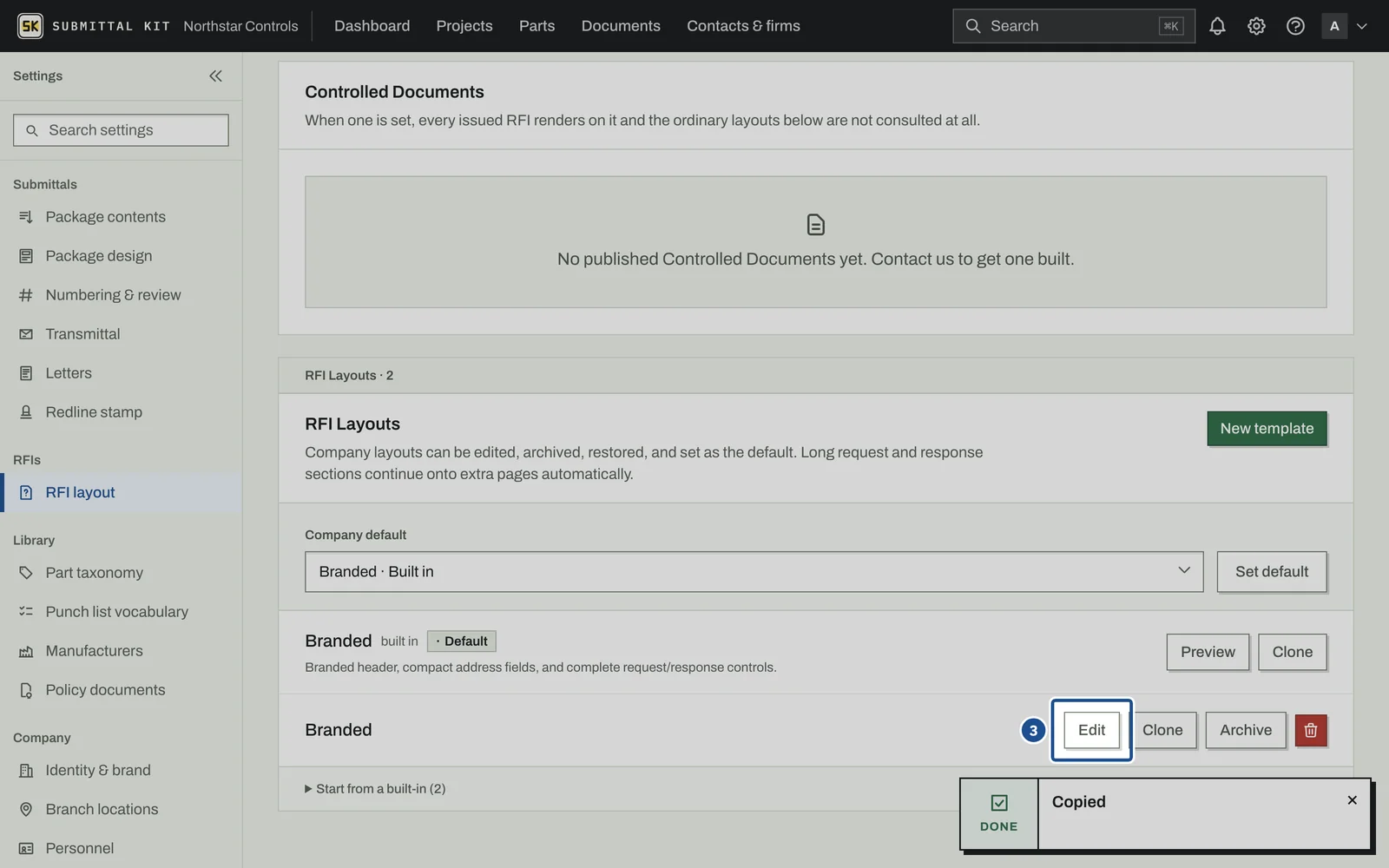
Task: Open Identity & brand settings
Action: 121,770
